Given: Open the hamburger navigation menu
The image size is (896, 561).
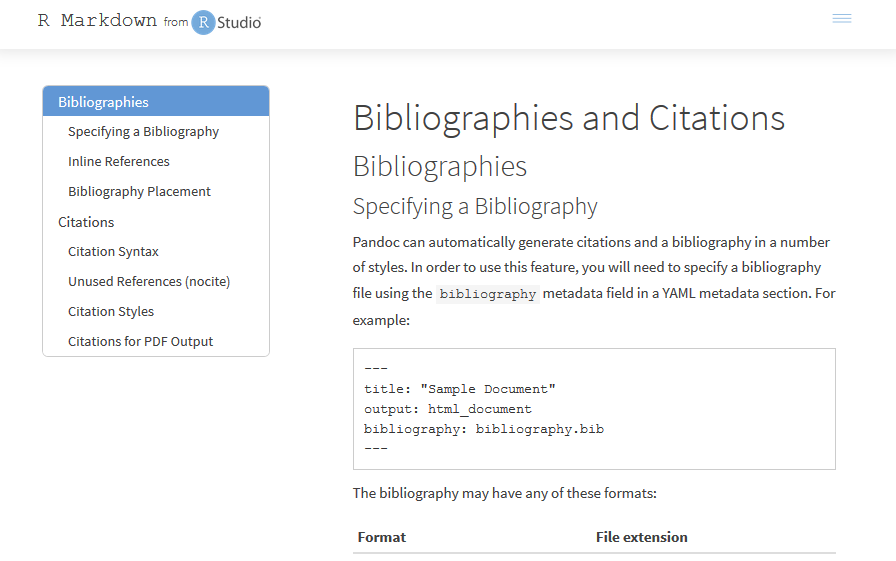Looking at the screenshot, I should pyautogui.click(x=842, y=19).
